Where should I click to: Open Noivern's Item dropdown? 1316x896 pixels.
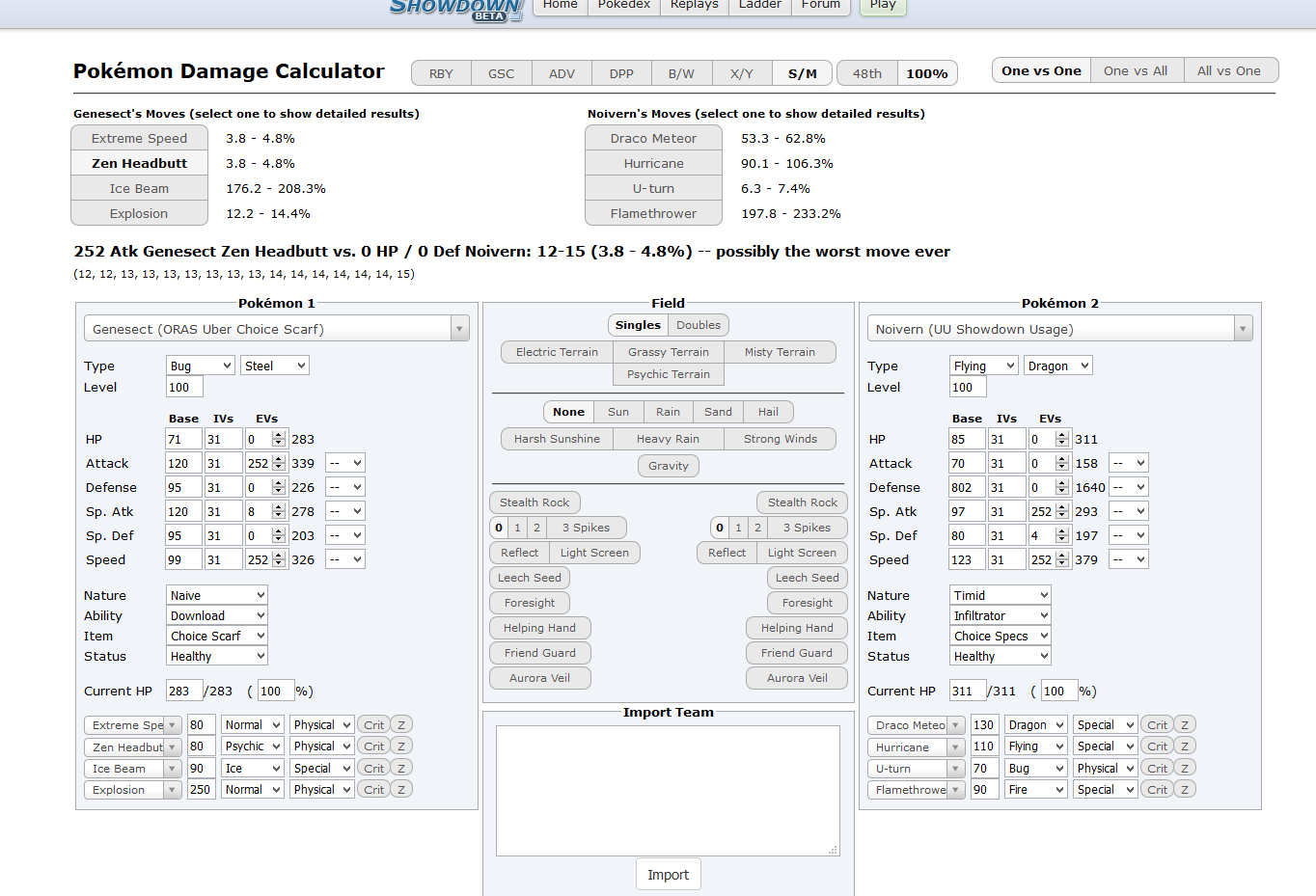[x=1000, y=636]
